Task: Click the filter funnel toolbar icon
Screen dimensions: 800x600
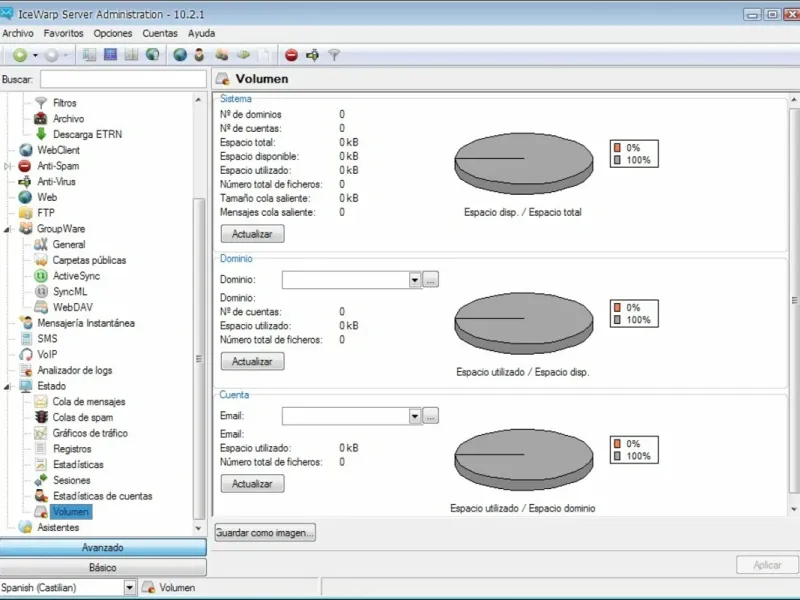Action: 334,55
